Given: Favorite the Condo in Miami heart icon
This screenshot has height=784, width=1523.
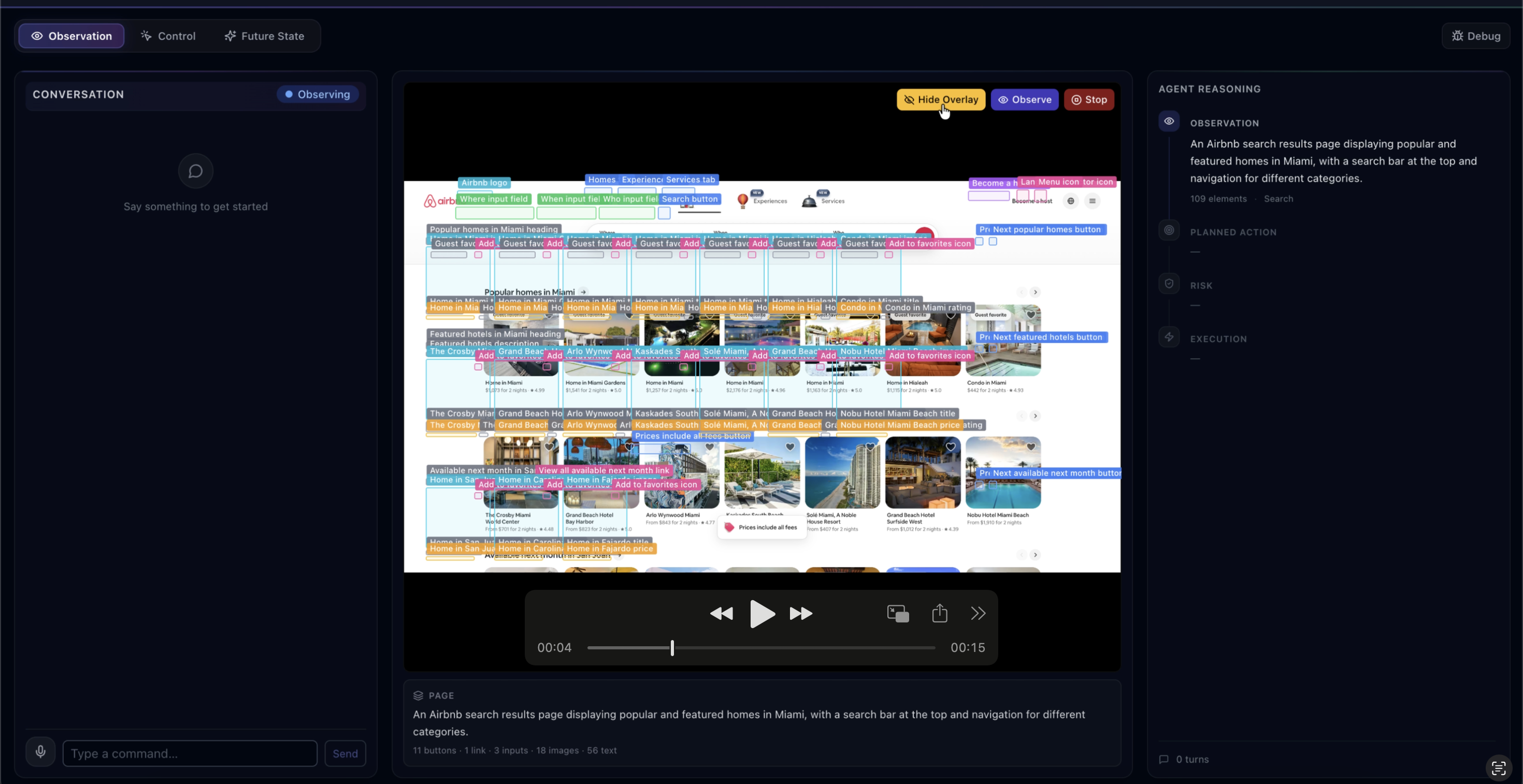Looking at the screenshot, I should click(x=1030, y=315).
